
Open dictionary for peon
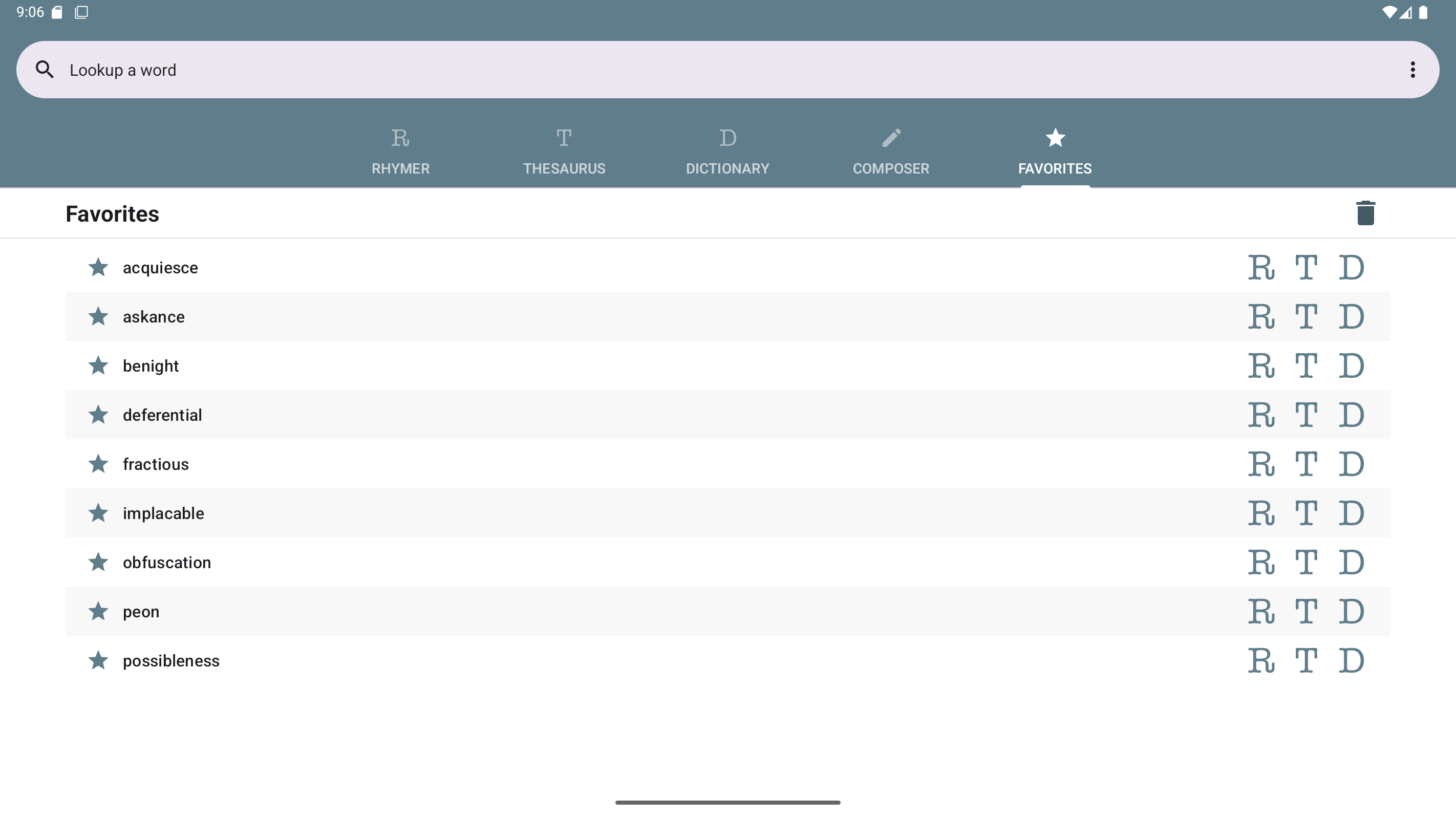pyautogui.click(x=1352, y=612)
